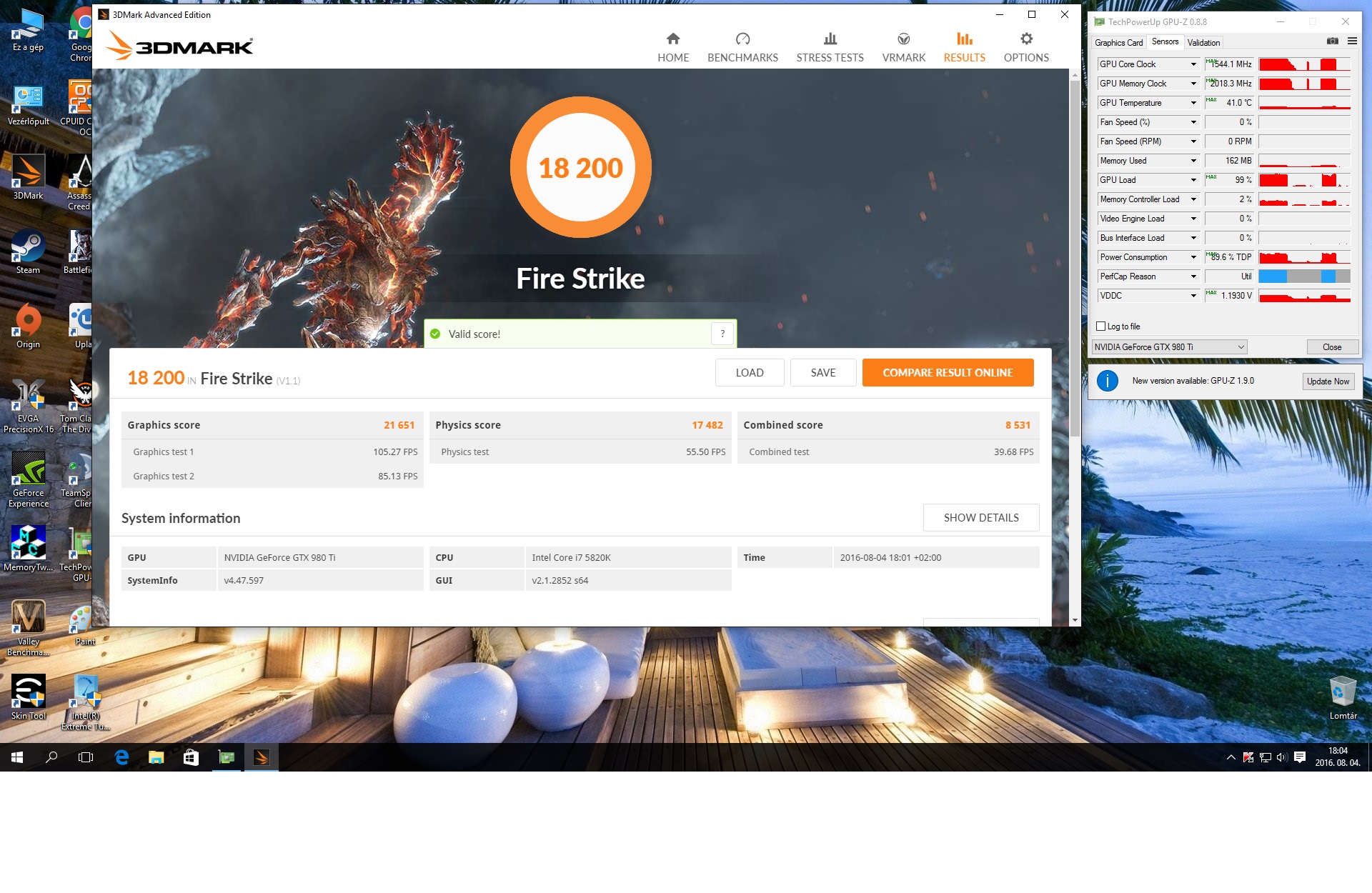Screen dimensions: 1372x893
Task: Open 3DMark desktop shortcut
Action: (x=28, y=176)
